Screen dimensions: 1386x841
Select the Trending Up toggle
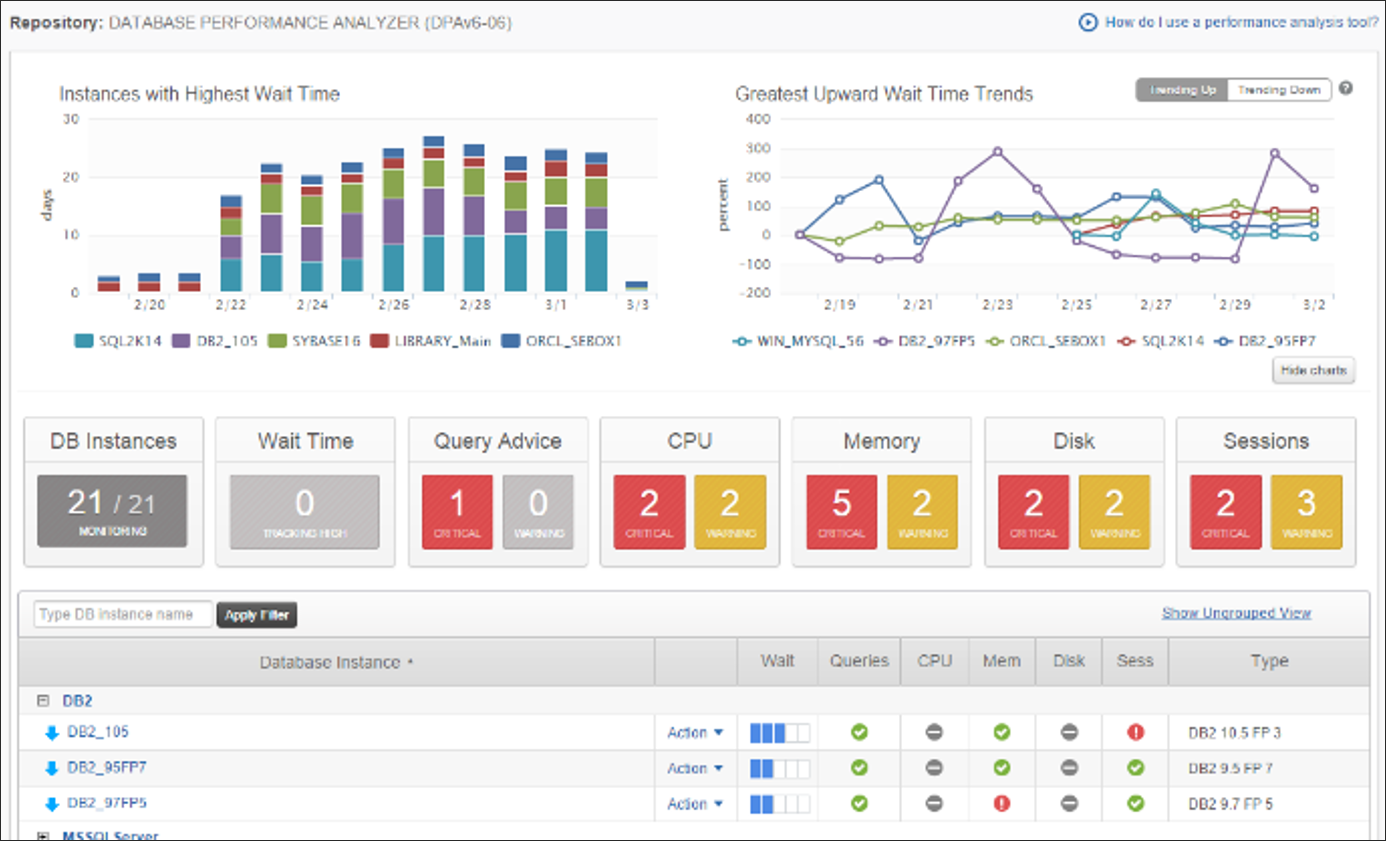click(x=1182, y=90)
